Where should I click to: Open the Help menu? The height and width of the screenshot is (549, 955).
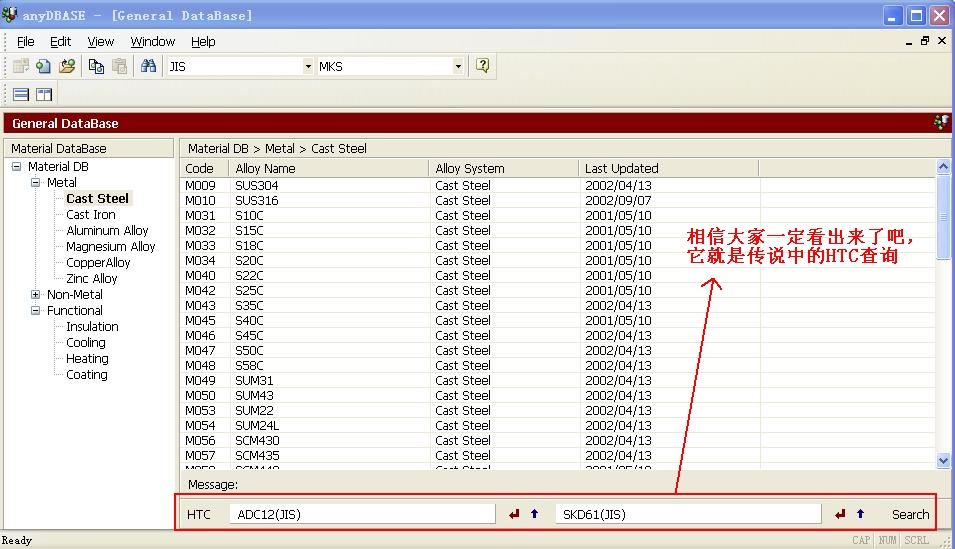(203, 41)
